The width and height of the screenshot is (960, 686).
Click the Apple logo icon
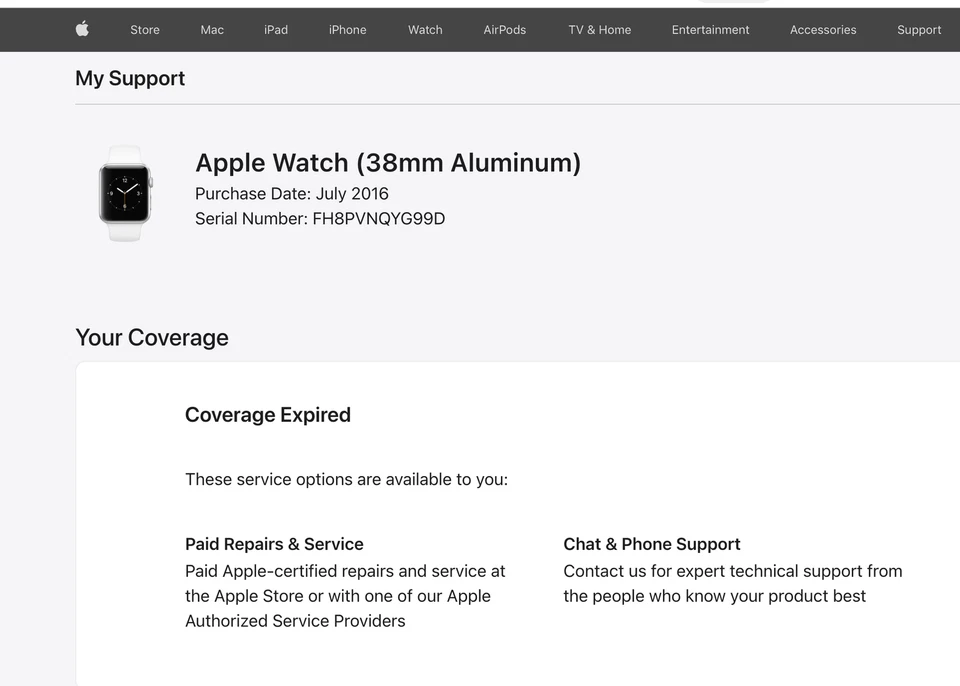click(x=82, y=29)
